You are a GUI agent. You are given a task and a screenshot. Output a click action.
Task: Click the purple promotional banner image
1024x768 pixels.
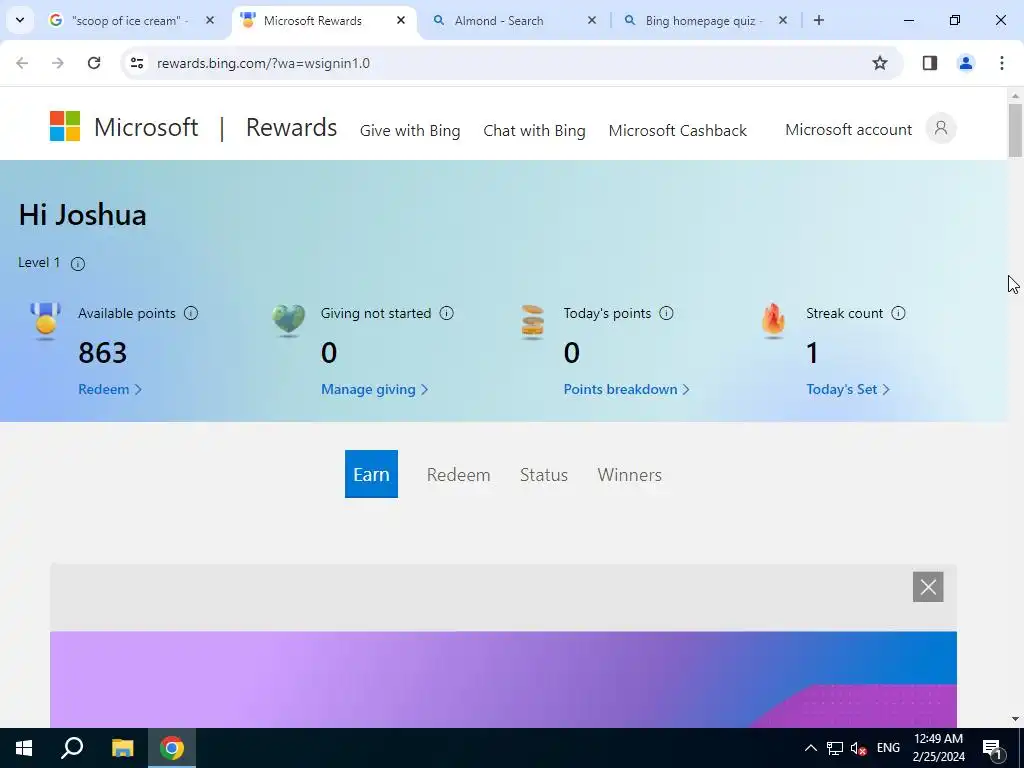(503, 679)
